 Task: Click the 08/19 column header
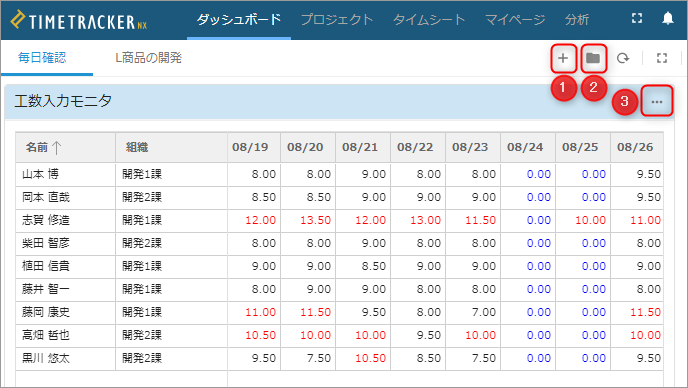250,147
